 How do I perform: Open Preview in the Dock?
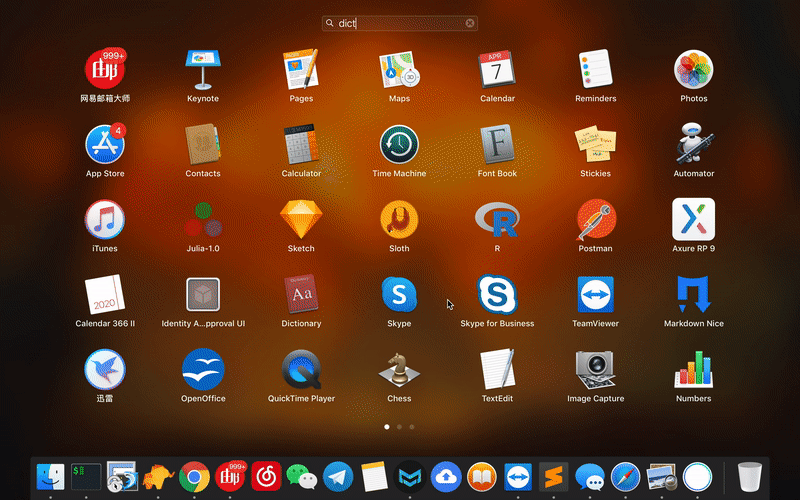tap(662, 477)
